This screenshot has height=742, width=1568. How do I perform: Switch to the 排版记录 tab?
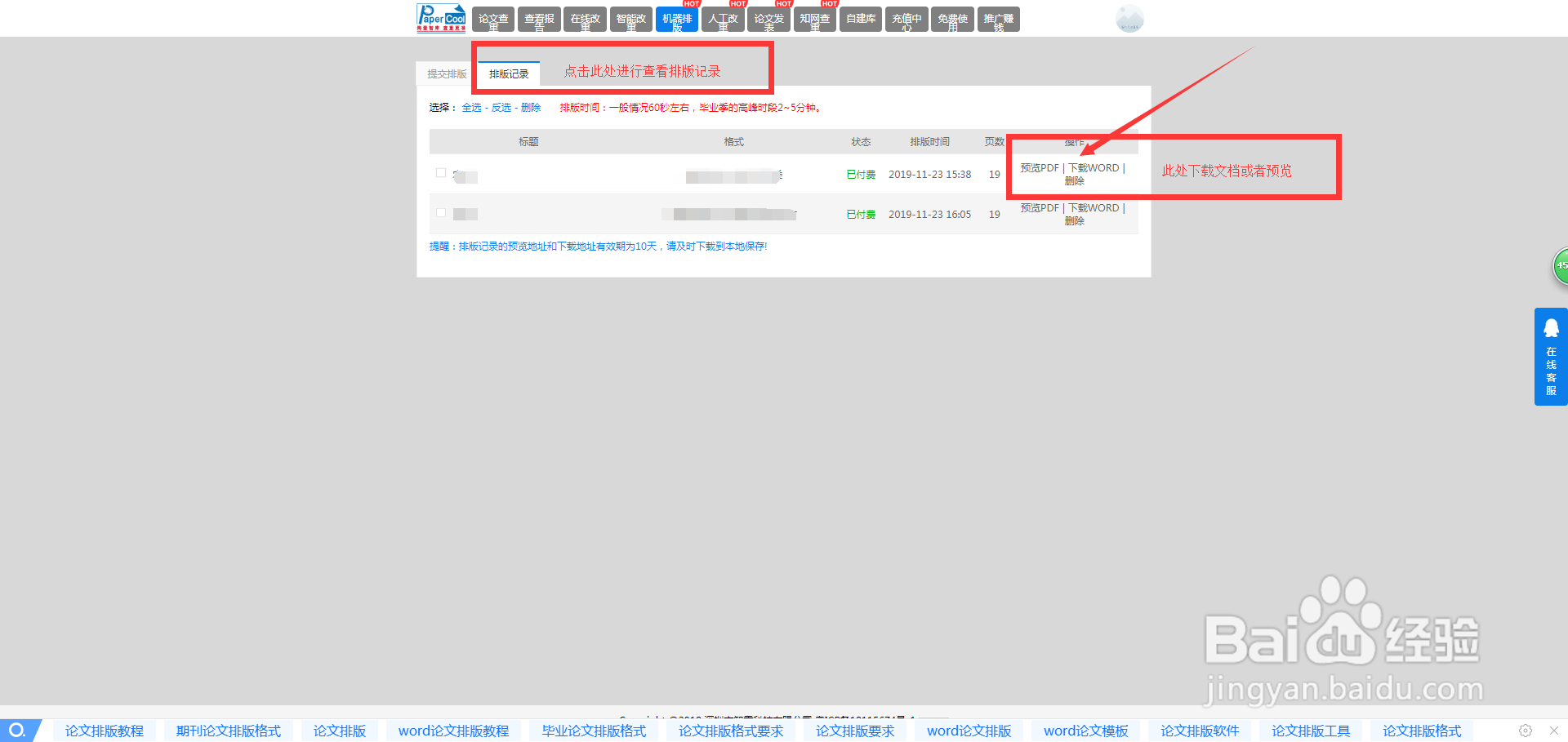[x=509, y=73]
